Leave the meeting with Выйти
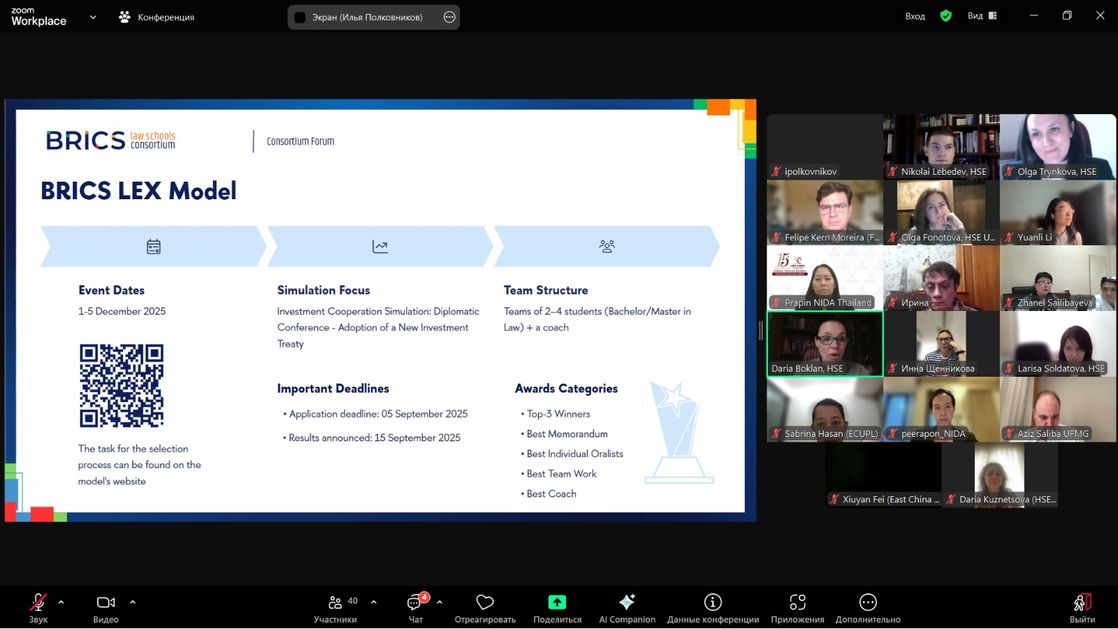This screenshot has width=1118, height=629. 1082,608
